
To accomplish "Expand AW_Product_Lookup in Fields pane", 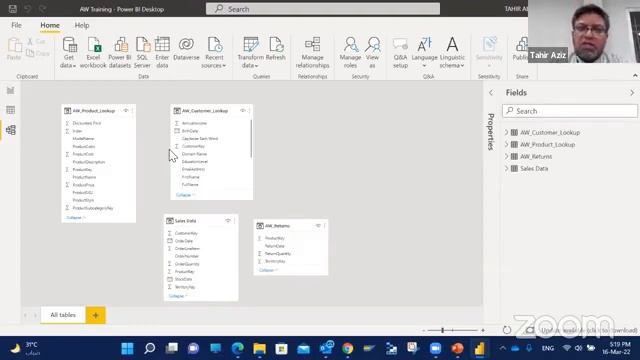I will click(x=507, y=144).
